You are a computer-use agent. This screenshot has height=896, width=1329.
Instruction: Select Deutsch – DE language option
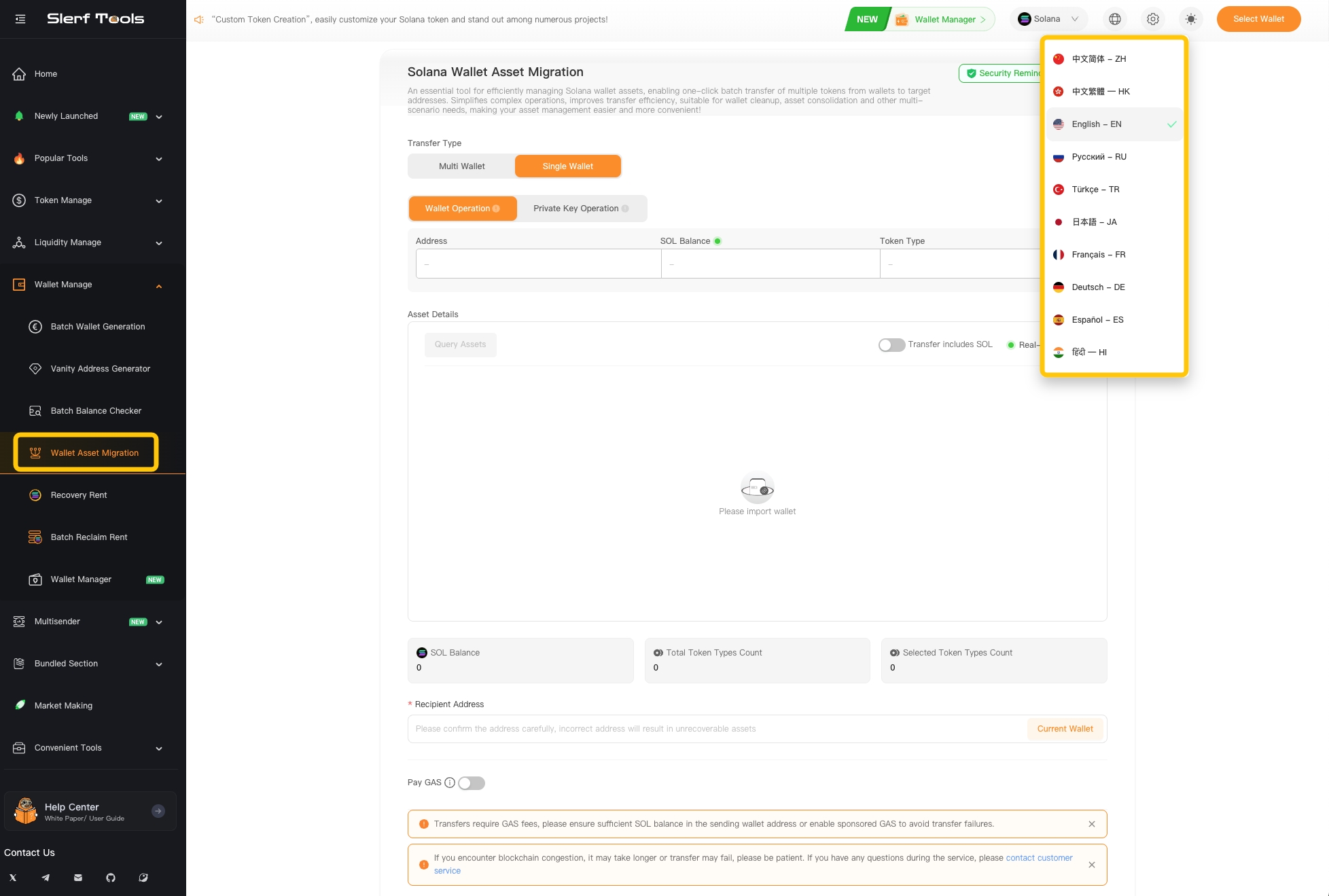click(x=1097, y=287)
